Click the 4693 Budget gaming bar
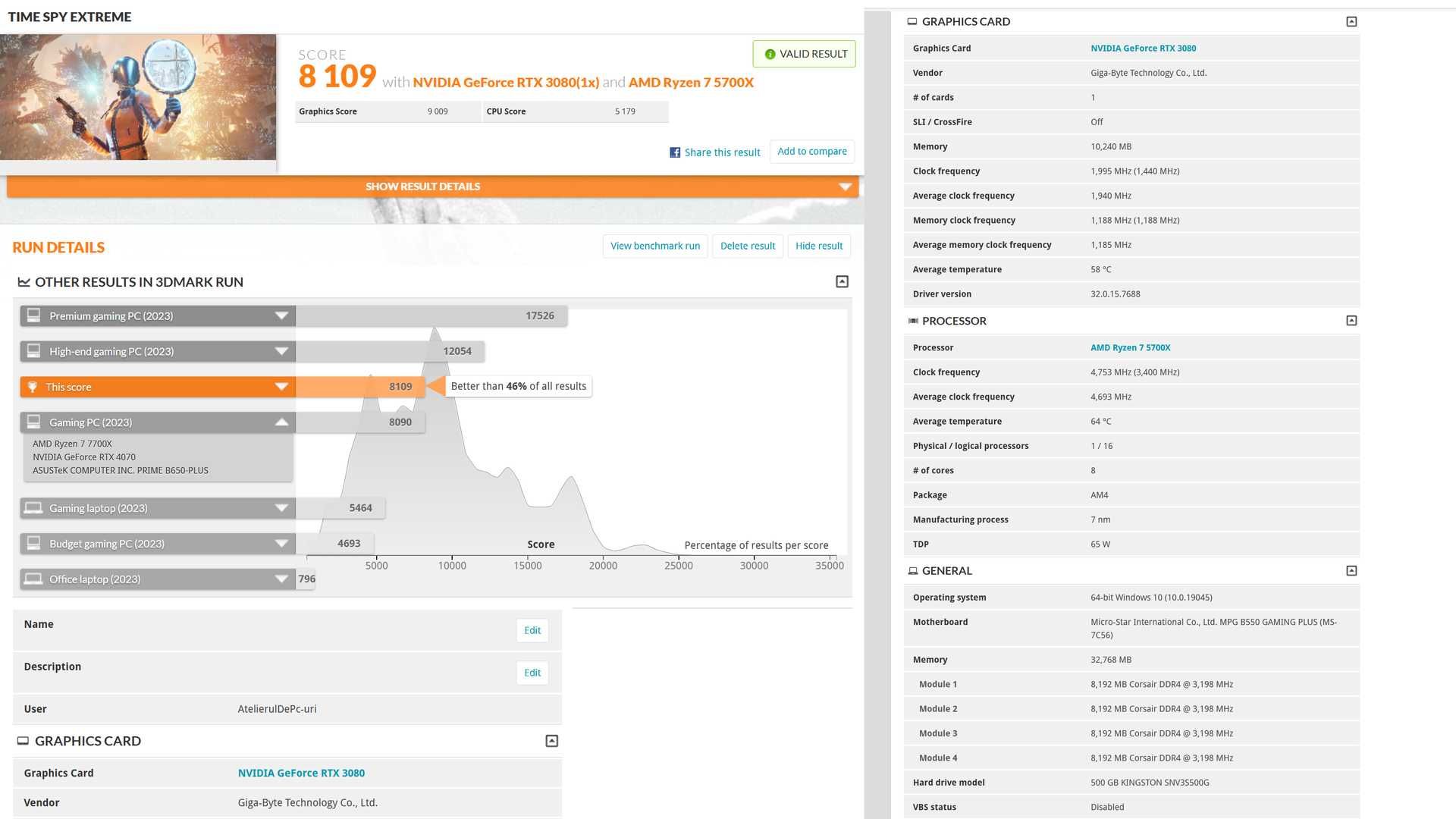This screenshot has width=1456, height=819. [x=334, y=543]
